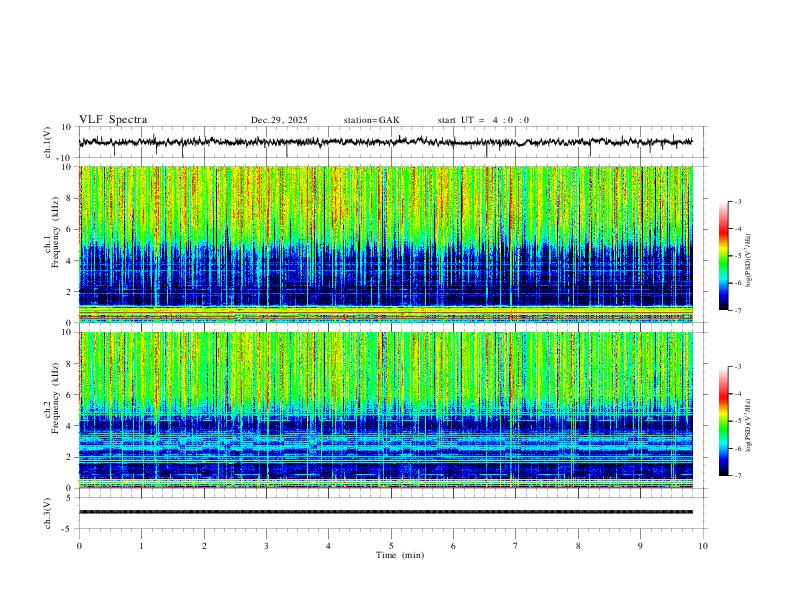Click the ch.1 voltage waveform trace

(386, 142)
